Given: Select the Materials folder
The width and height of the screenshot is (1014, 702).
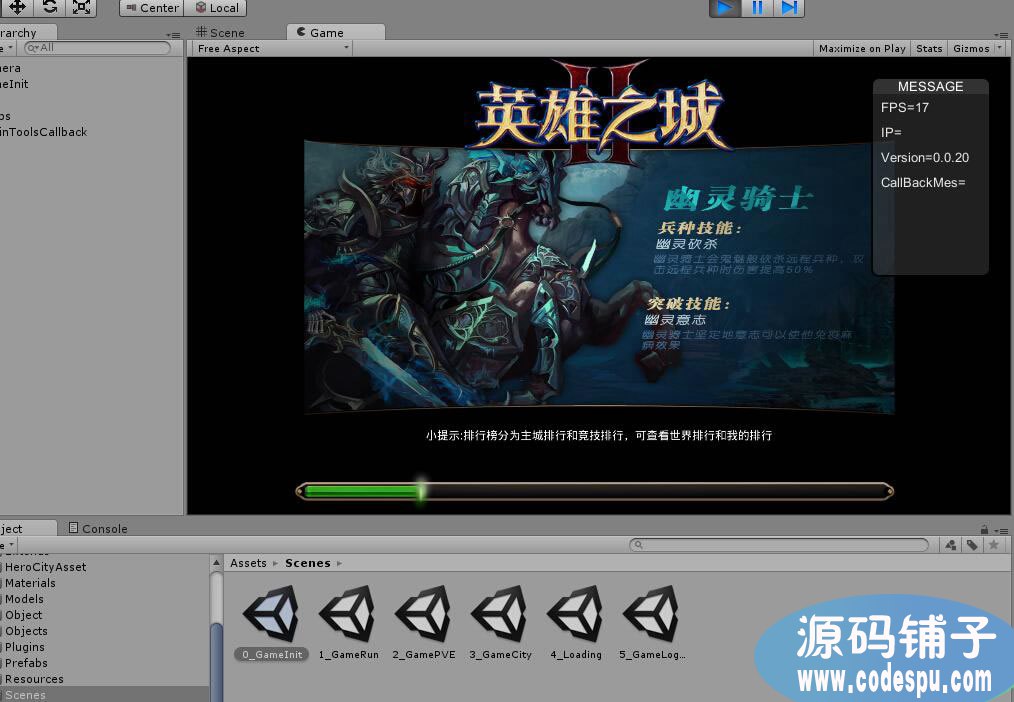Looking at the screenshot, I should [x=30, y=583].
